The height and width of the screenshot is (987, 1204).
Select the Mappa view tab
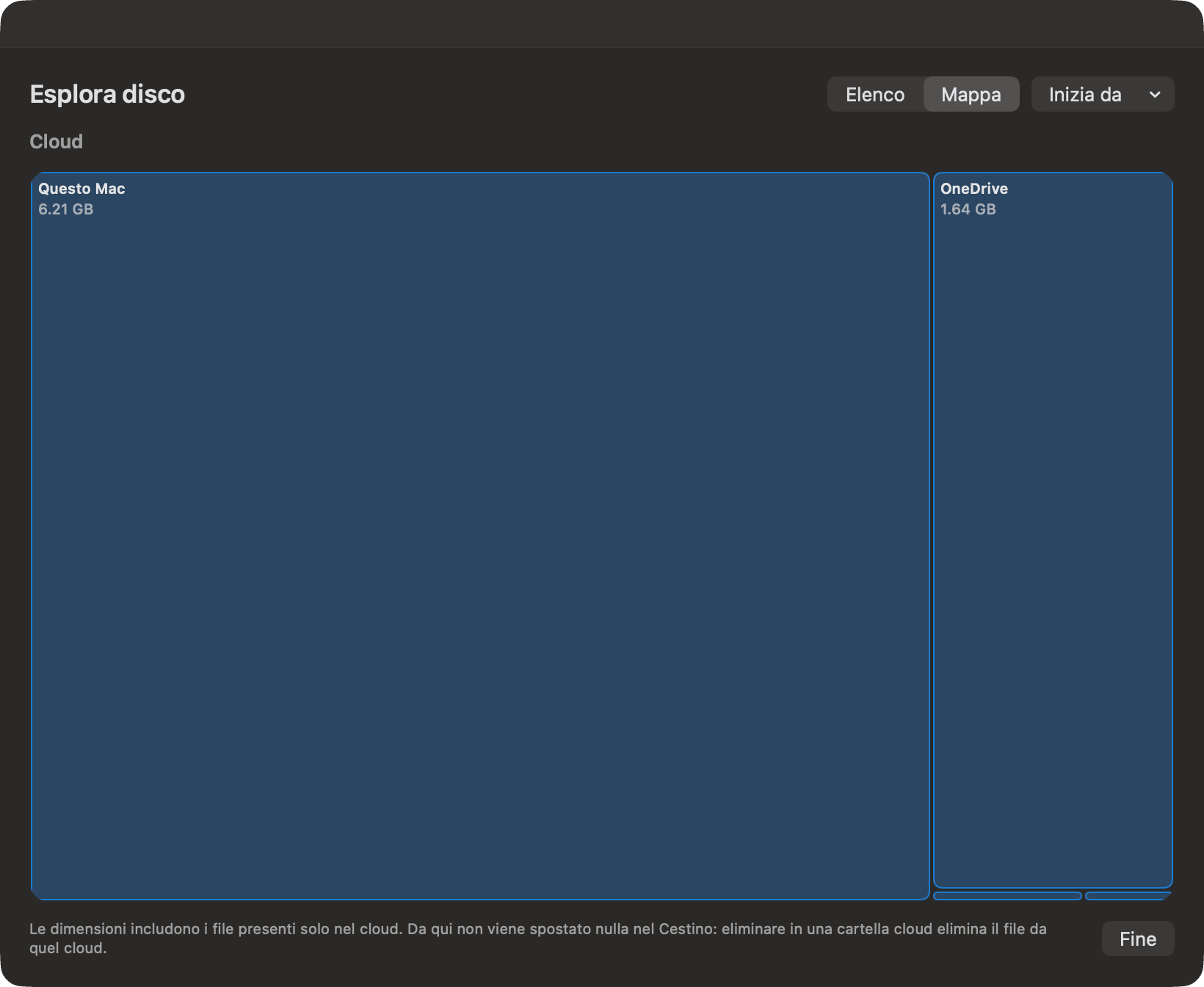tap(971, 95)
